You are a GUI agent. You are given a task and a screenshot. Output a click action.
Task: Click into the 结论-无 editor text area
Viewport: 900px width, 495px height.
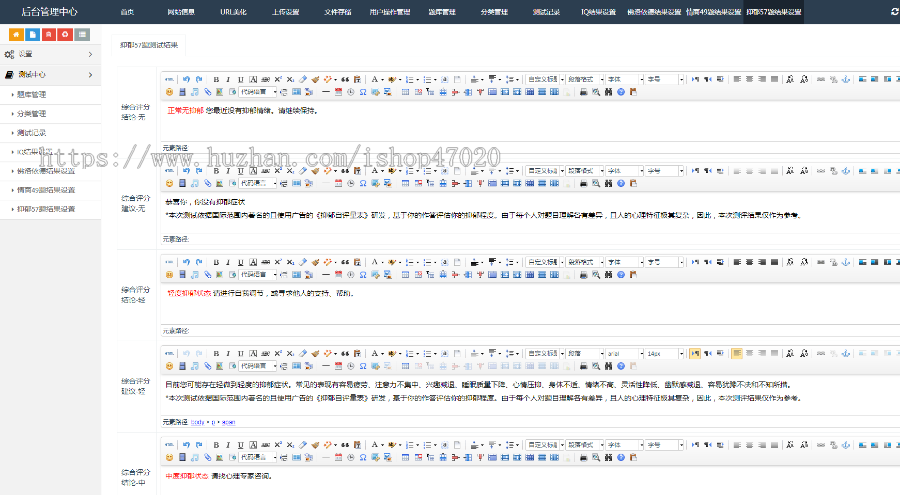(530, 122)
